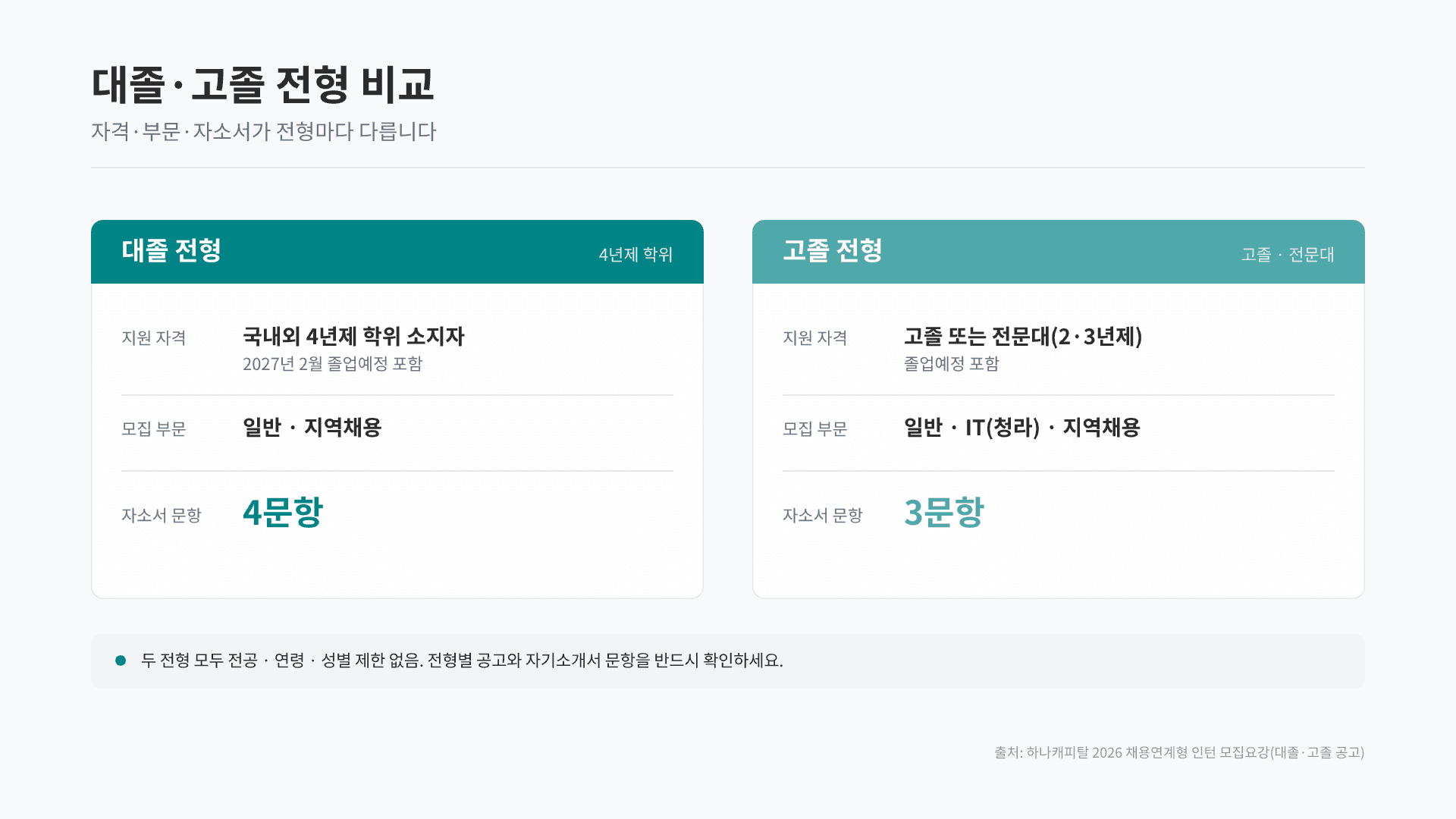
Task: Select text 국내외 4년제 학위 소지자
Action: click(x=353, y=337)
